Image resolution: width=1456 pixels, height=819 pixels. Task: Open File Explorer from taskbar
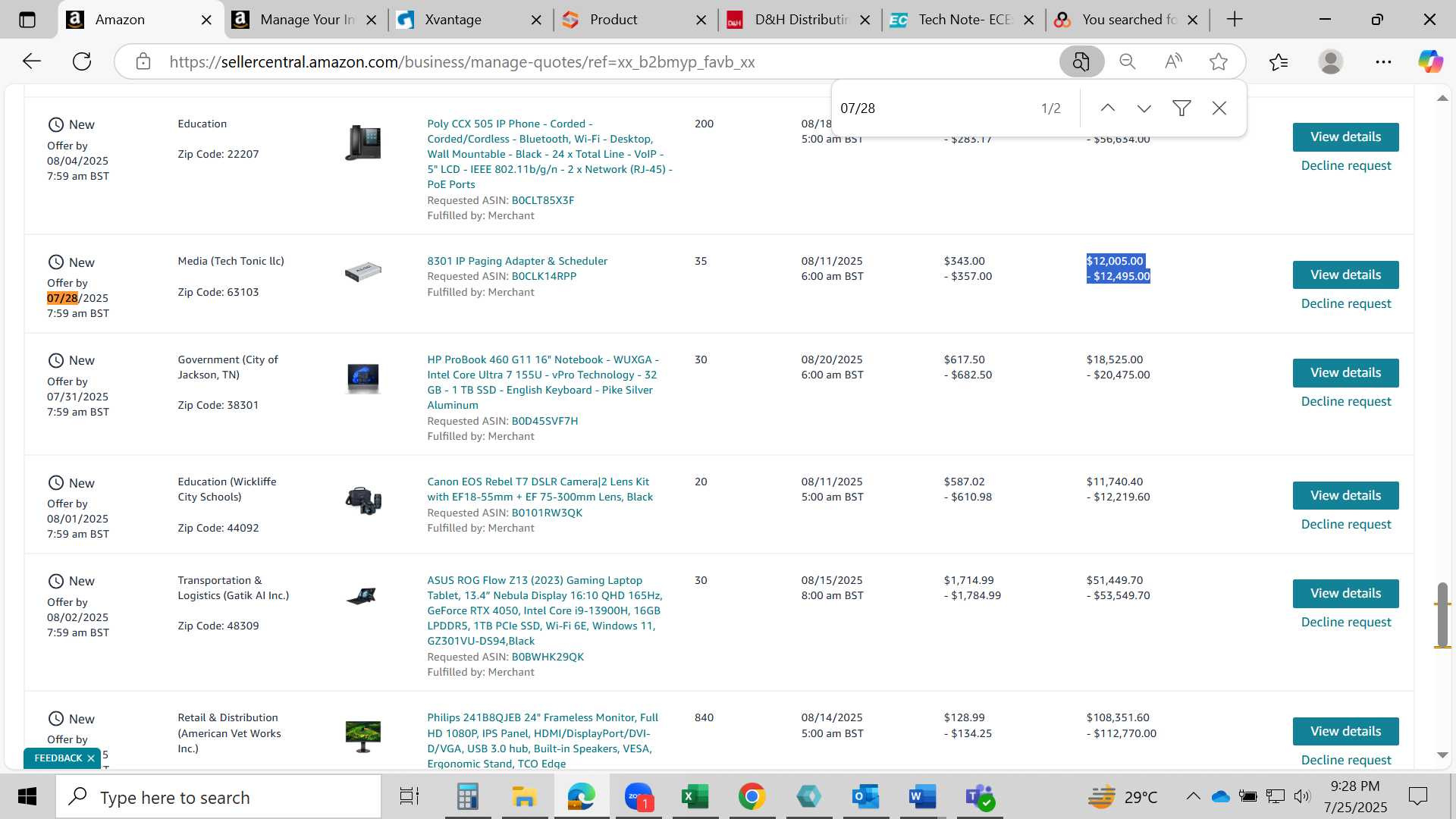pos(524,797)
